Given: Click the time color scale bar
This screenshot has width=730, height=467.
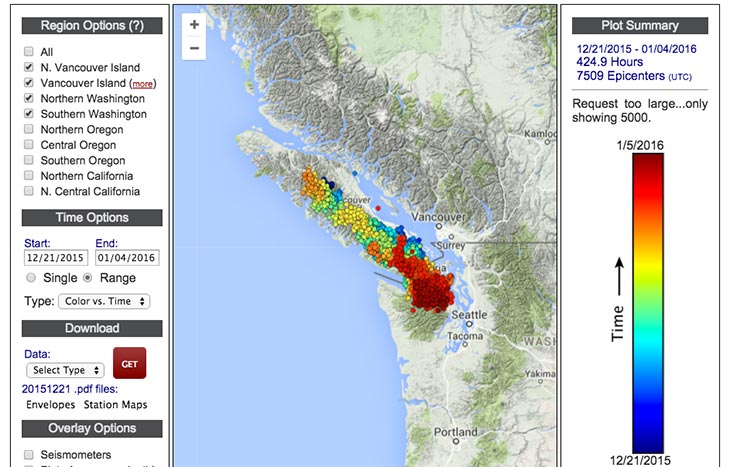Looking at the screenshot, I should click(648, 303).
